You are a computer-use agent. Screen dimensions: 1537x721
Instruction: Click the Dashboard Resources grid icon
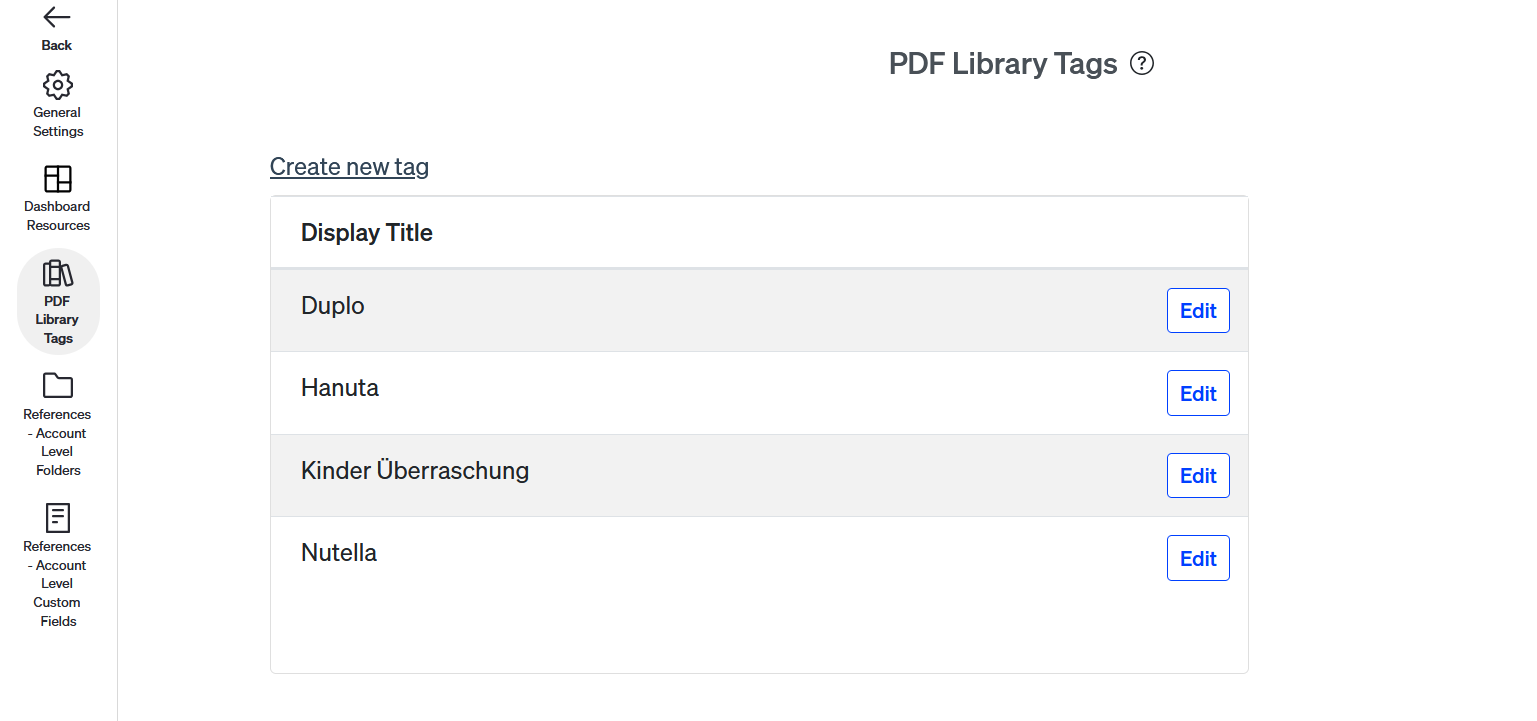[58, 179]
